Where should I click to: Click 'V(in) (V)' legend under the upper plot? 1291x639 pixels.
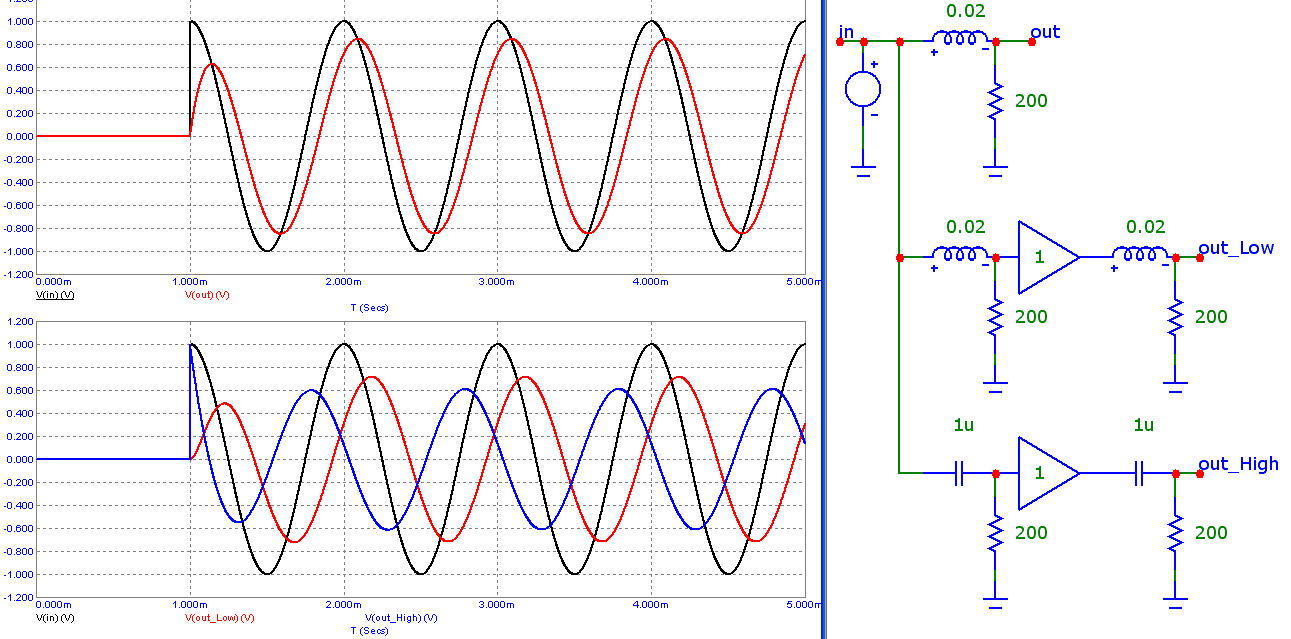point(55,295)
